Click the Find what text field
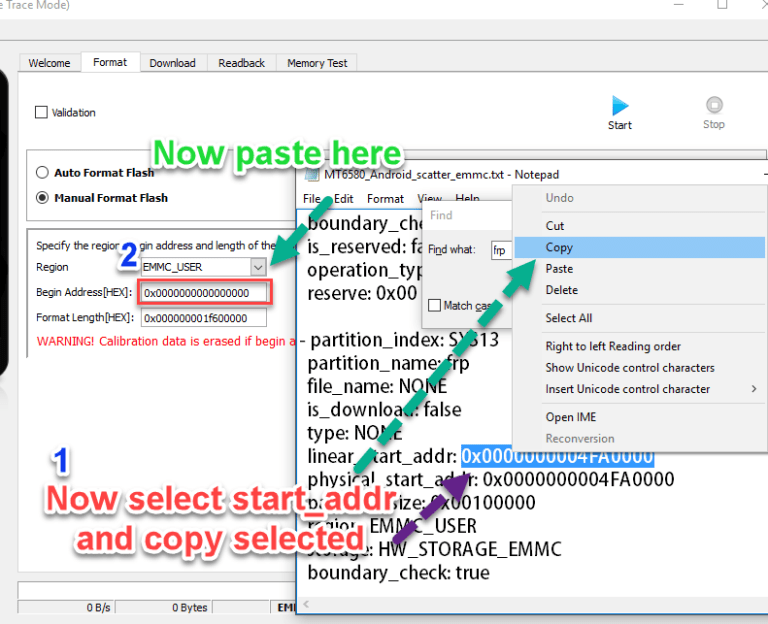 [502, 250]
